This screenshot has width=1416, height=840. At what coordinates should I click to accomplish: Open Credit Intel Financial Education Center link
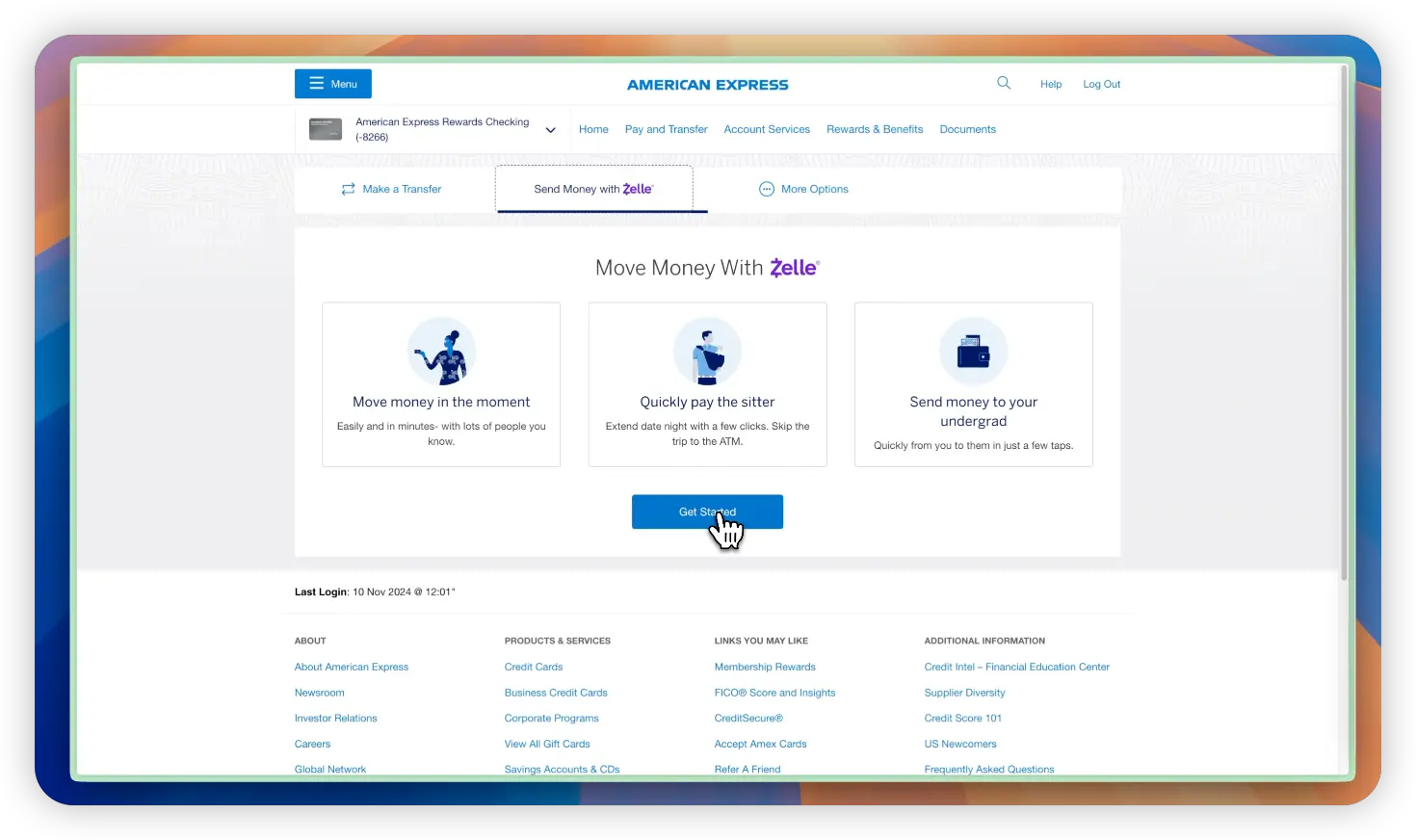point(1016,667)
